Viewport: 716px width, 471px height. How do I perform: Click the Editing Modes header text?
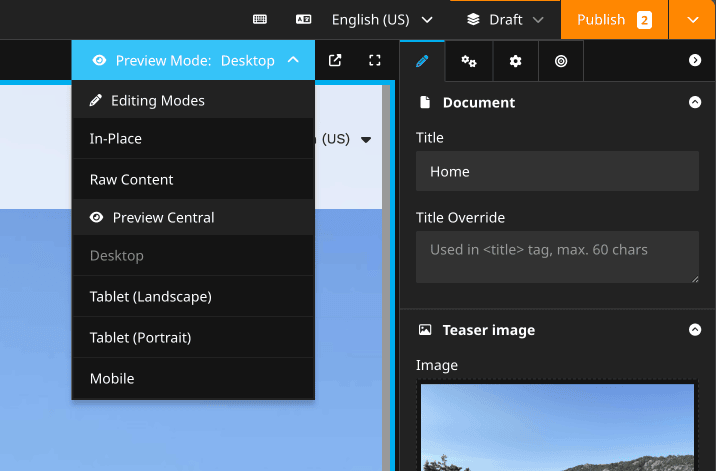[x=158, y=101]
